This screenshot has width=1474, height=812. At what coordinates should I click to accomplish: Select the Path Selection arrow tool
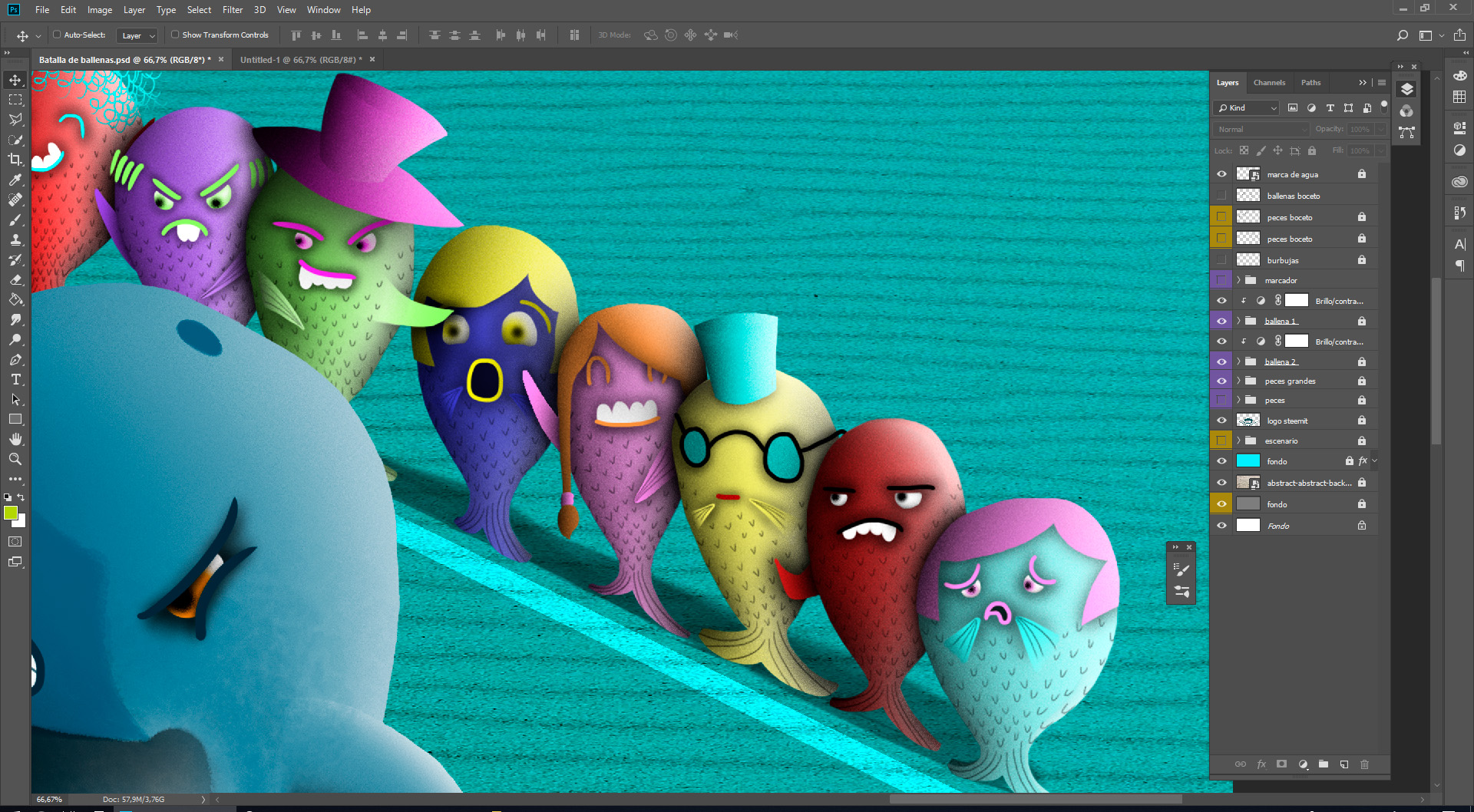click(x=15, y=399)
